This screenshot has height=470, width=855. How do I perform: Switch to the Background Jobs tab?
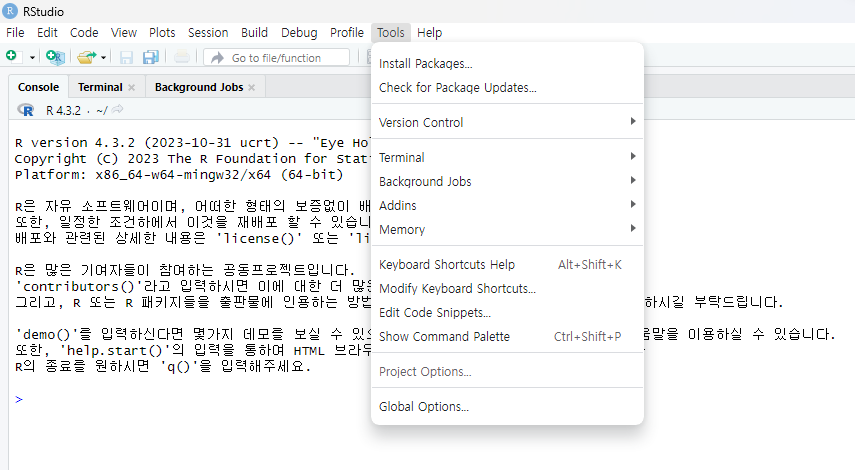click(x=199, y=87)
